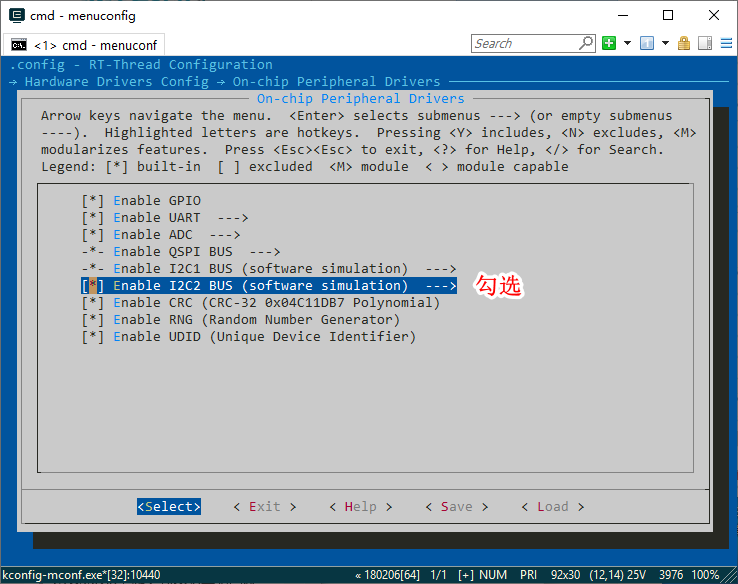This screenshot has width=738, height=584.
Task: Expand the Enable UART submenu arrow
Action: (x=232, y=217)
